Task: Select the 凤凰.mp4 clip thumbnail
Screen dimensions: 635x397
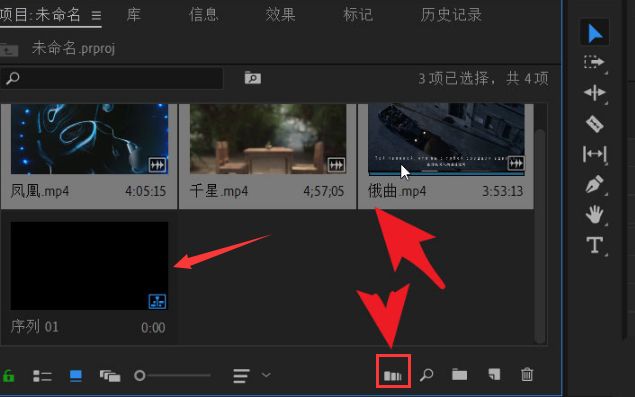Action: [89, 139]
